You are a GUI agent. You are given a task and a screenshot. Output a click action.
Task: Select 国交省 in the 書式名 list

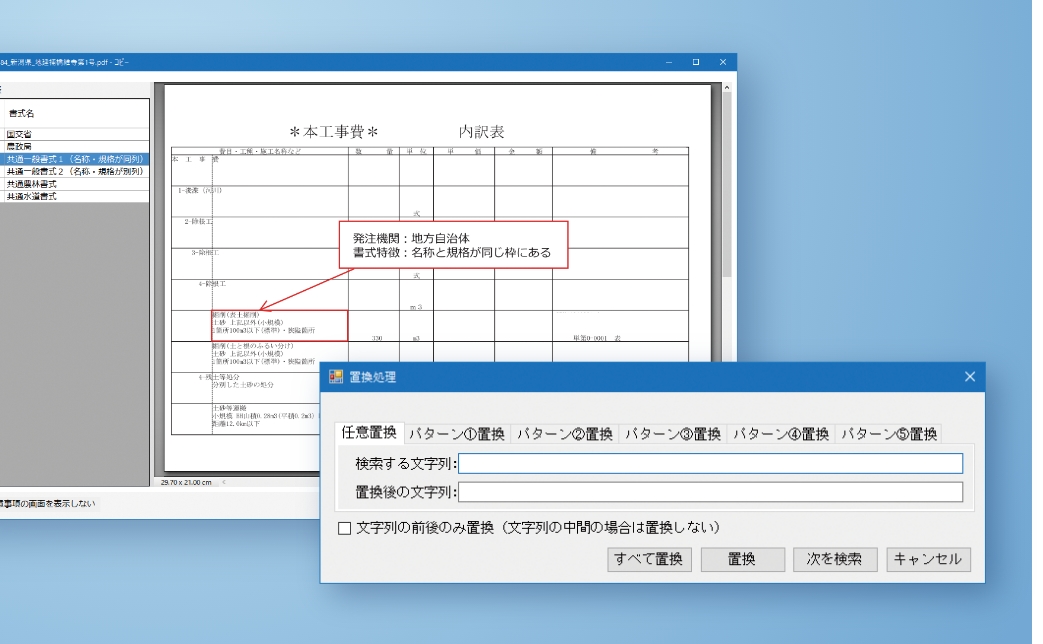[20, 134]
